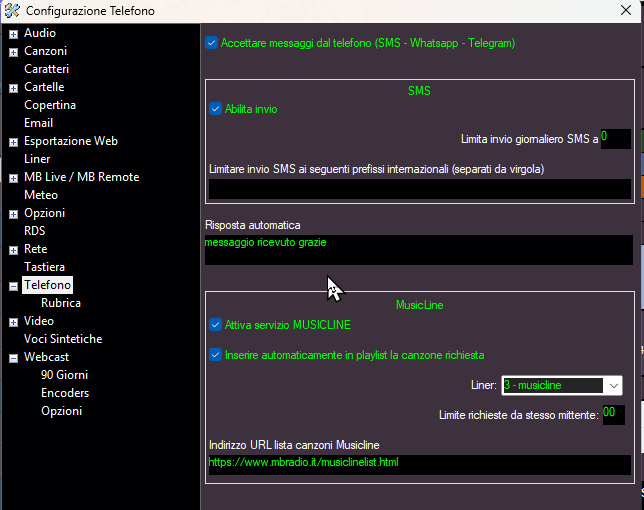Open Encoders under Webcast

tap(65, 393)
